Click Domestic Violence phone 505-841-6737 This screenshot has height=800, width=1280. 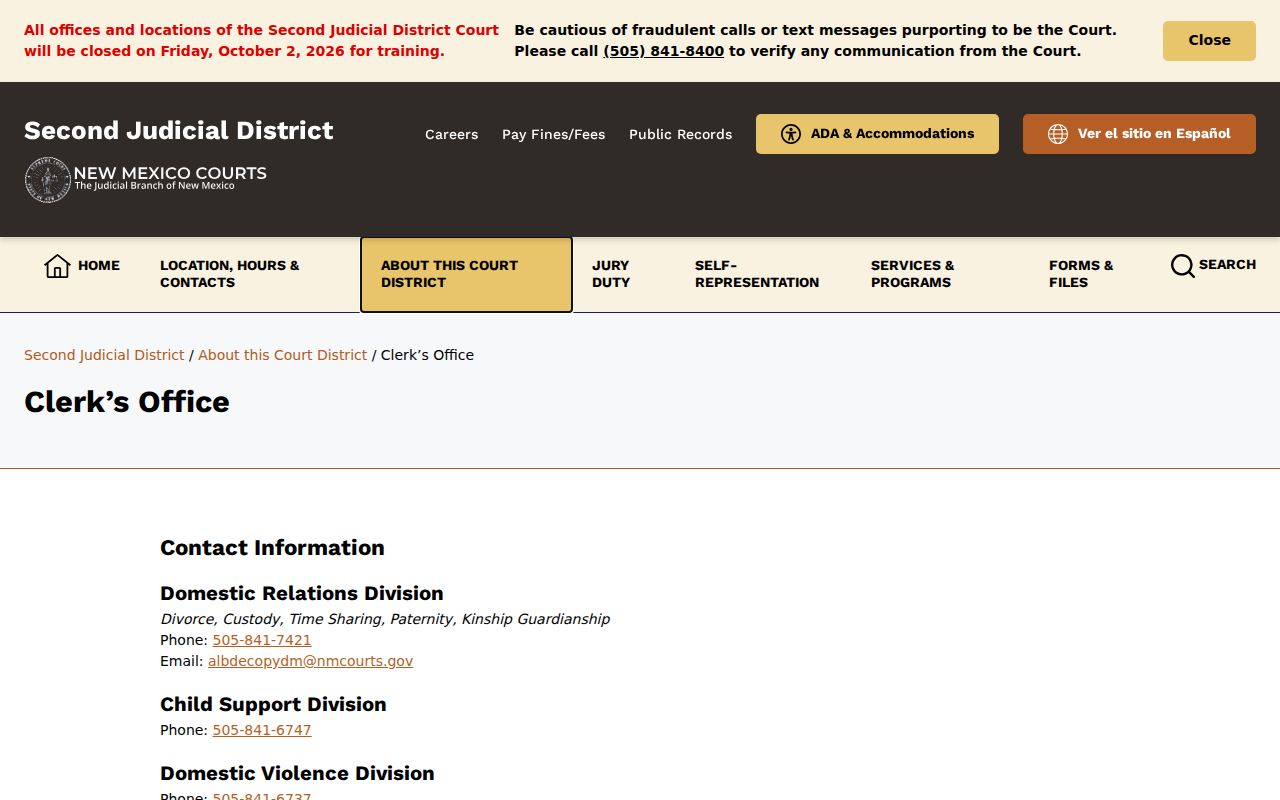[x=262, y=795]
